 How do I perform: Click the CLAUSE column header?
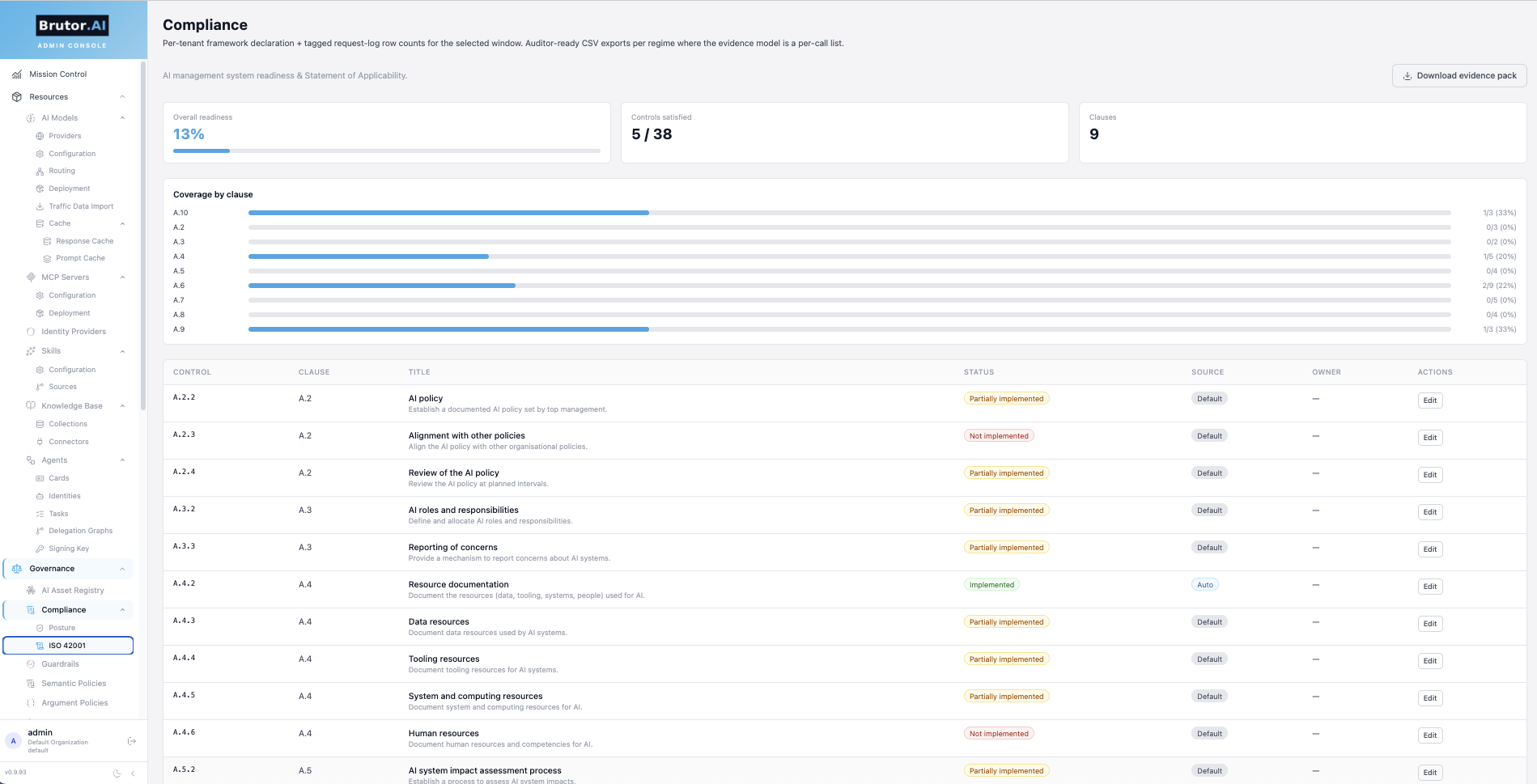click(x=314, y=372)
